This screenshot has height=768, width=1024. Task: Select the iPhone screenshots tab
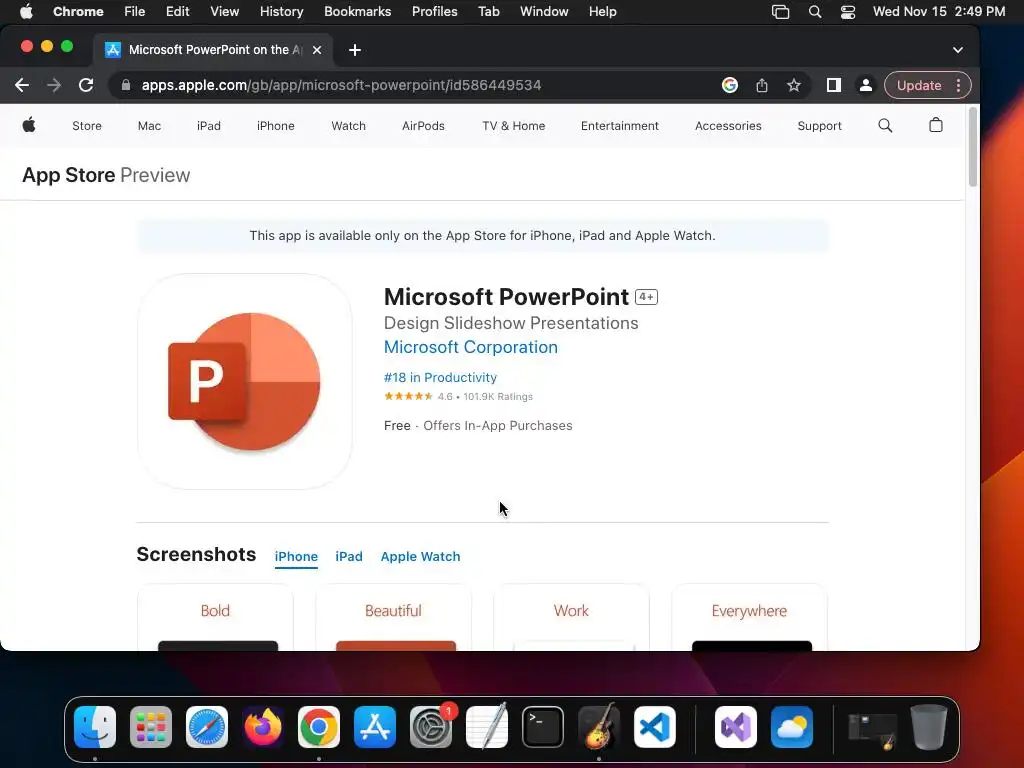296,556
